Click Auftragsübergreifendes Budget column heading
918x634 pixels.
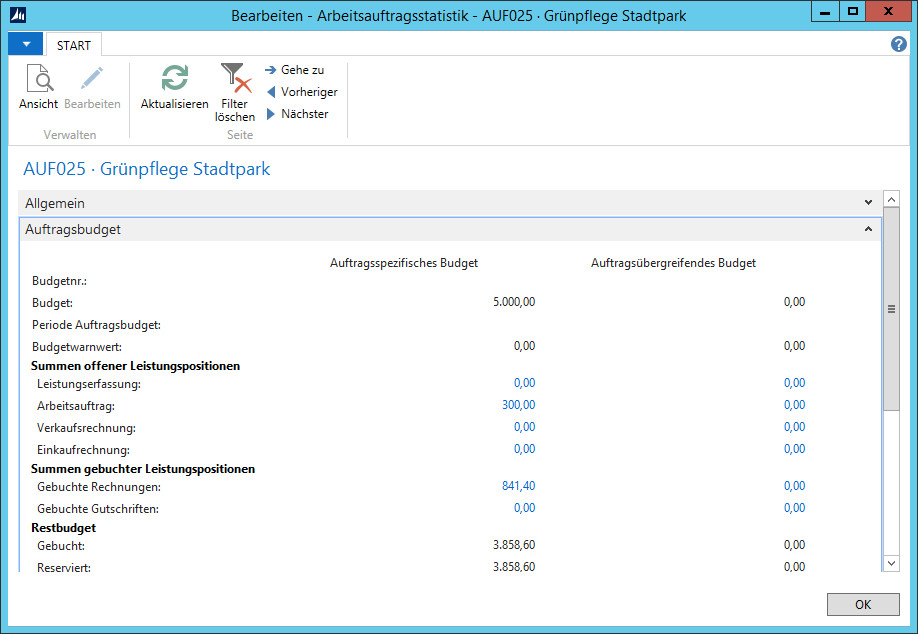(x=673, y=263)
